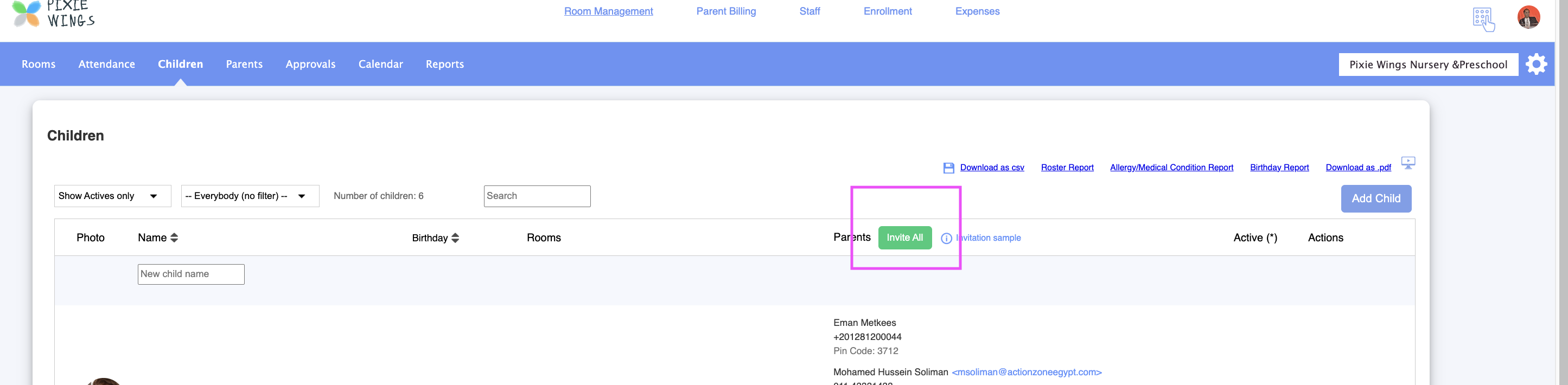This screenshot has height=385, width=1568.
Task: Select the Children tab
Action: pyautogui.click(x=180, y=64)
